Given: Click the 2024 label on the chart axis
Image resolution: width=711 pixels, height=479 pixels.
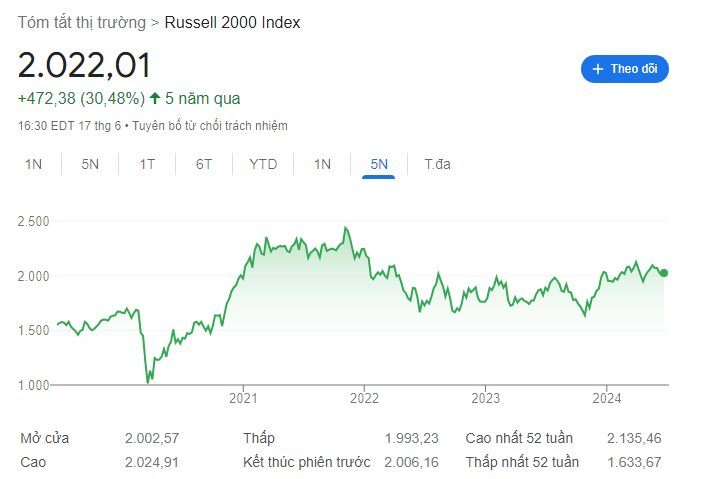Looking at the screenshot, I should (x=607, y=398).
